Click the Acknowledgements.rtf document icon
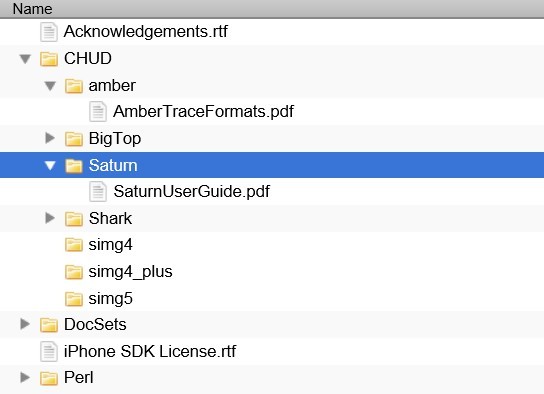544x394 pixels. pyautogui.click(x=49, y=32)
